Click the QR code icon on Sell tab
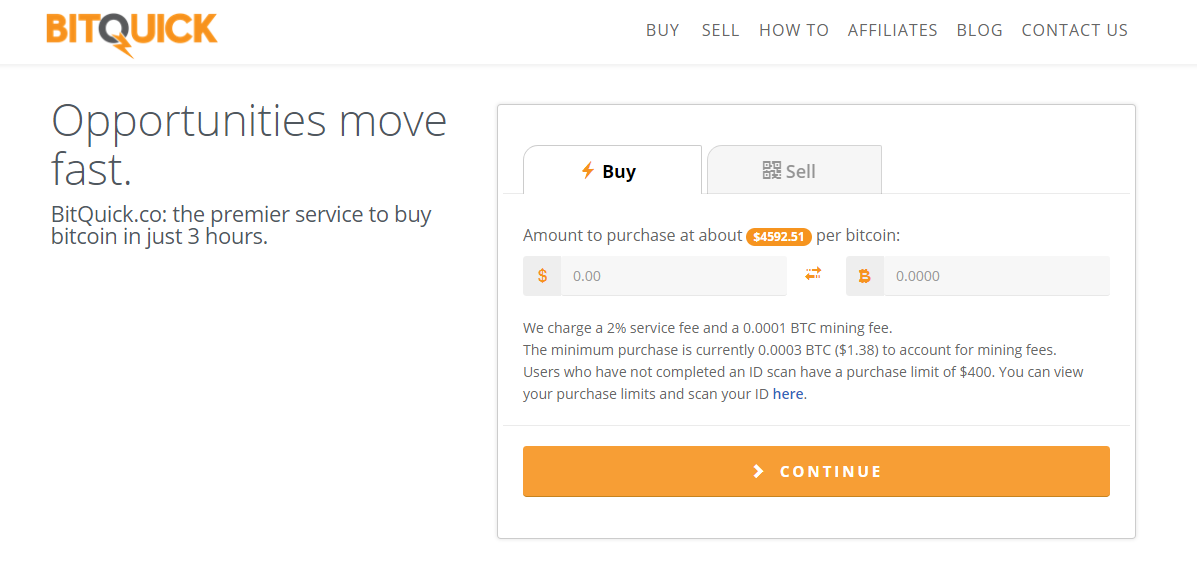Viewport: 1197px width, 567px height. click(772, 170)
